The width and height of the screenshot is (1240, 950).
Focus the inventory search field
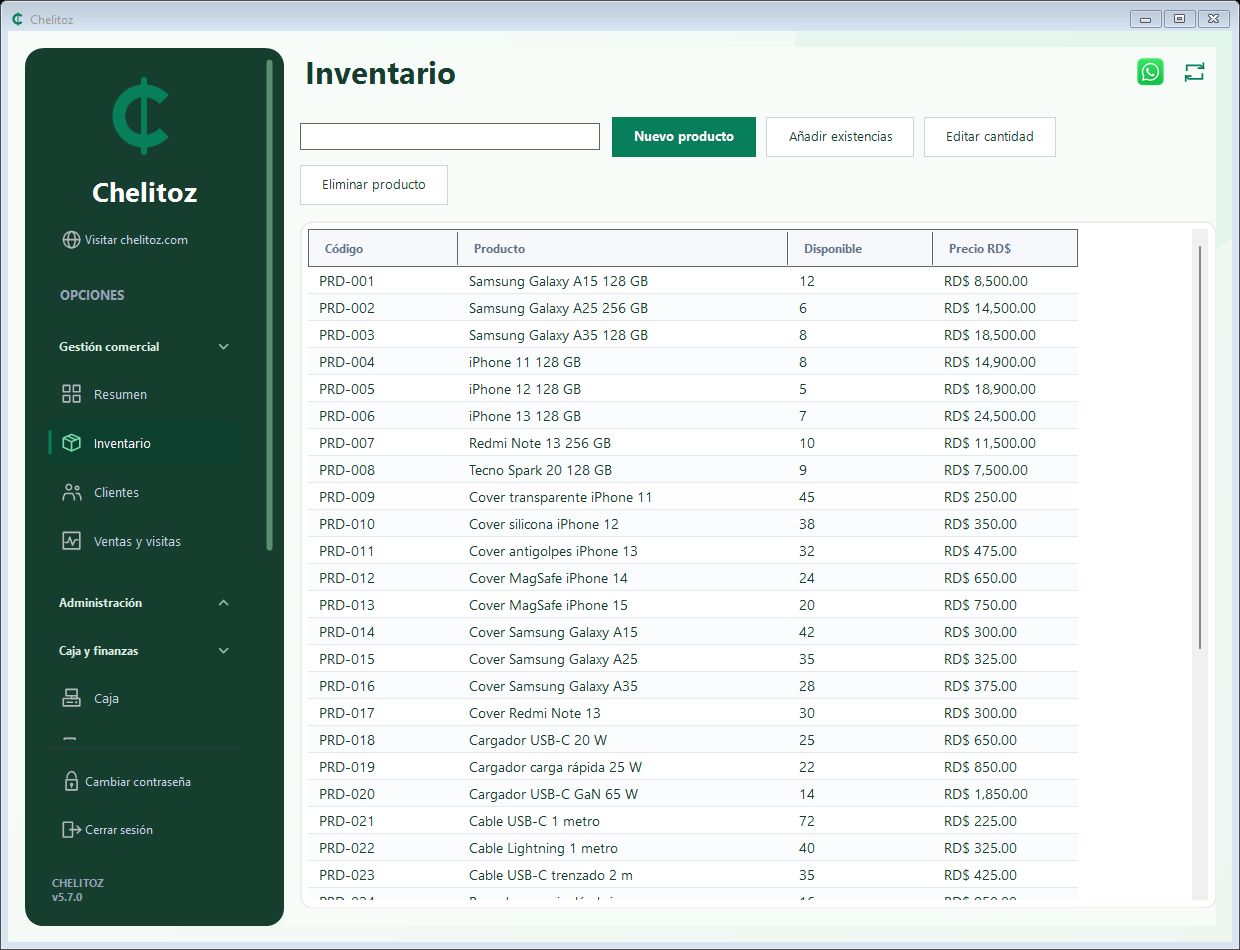coord(450,136)
